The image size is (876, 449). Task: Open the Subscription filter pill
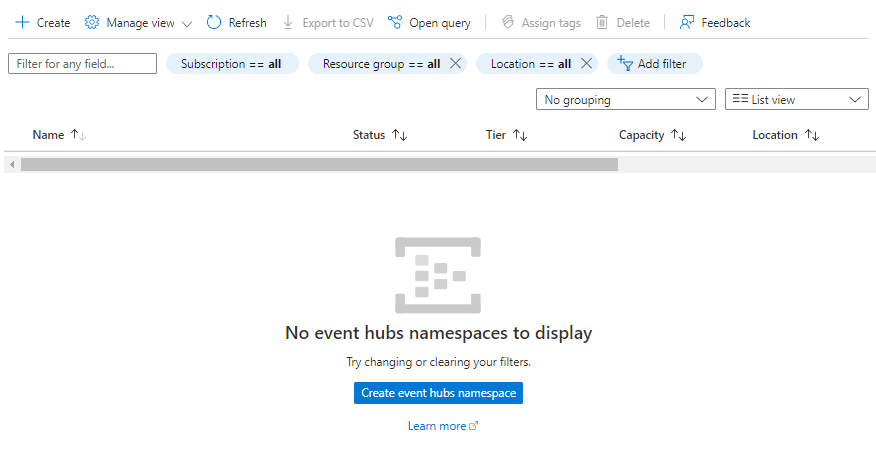(x=231, y=64)
